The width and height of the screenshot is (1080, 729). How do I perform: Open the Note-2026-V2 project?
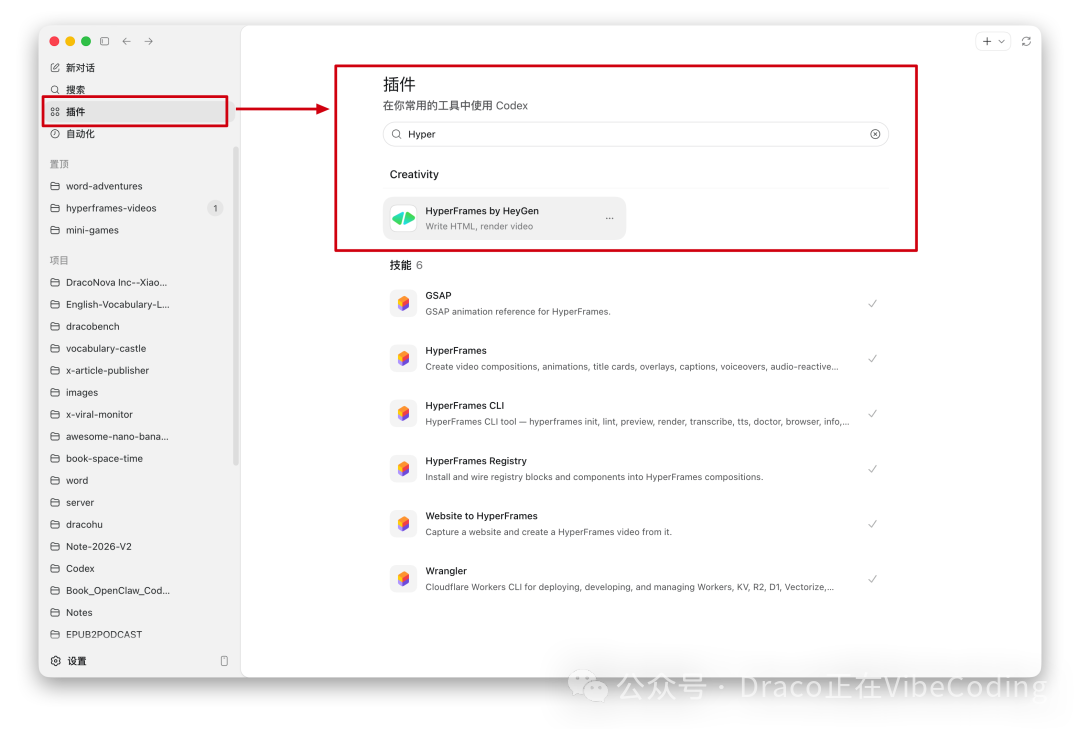point(137,547)
